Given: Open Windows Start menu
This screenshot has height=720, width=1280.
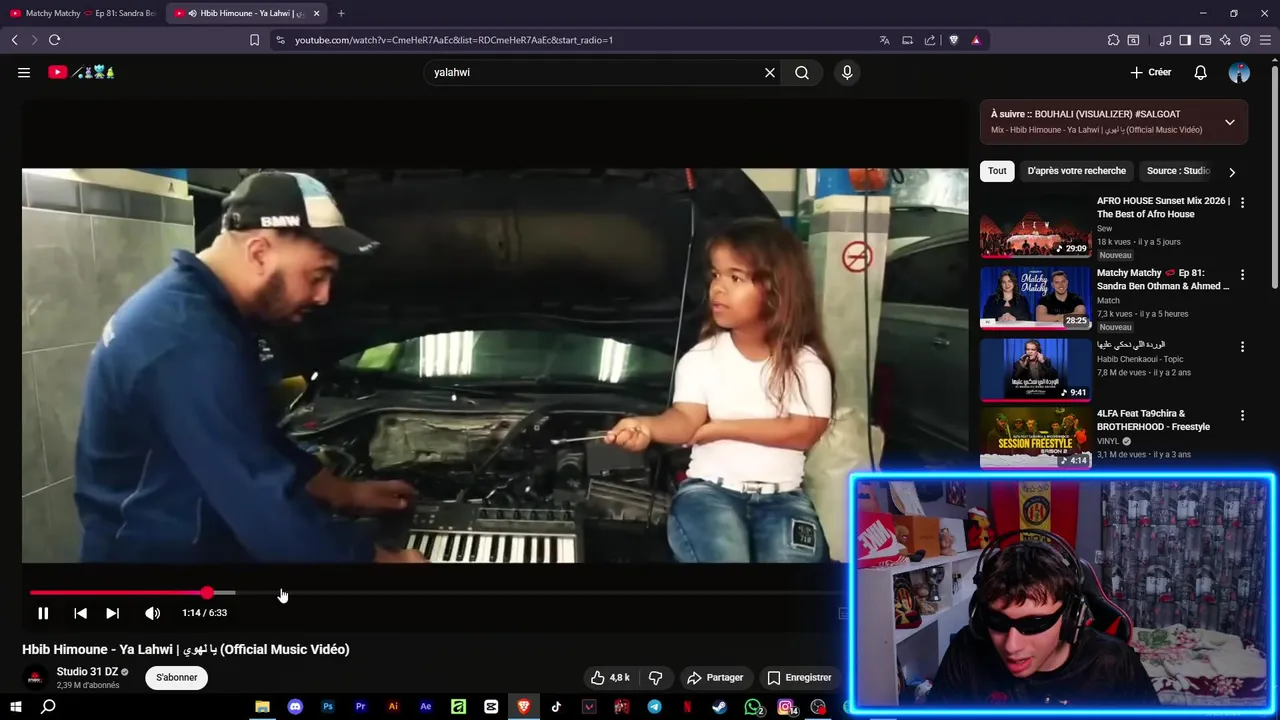Looking at the screenshot, I should (x=15, y=707).
